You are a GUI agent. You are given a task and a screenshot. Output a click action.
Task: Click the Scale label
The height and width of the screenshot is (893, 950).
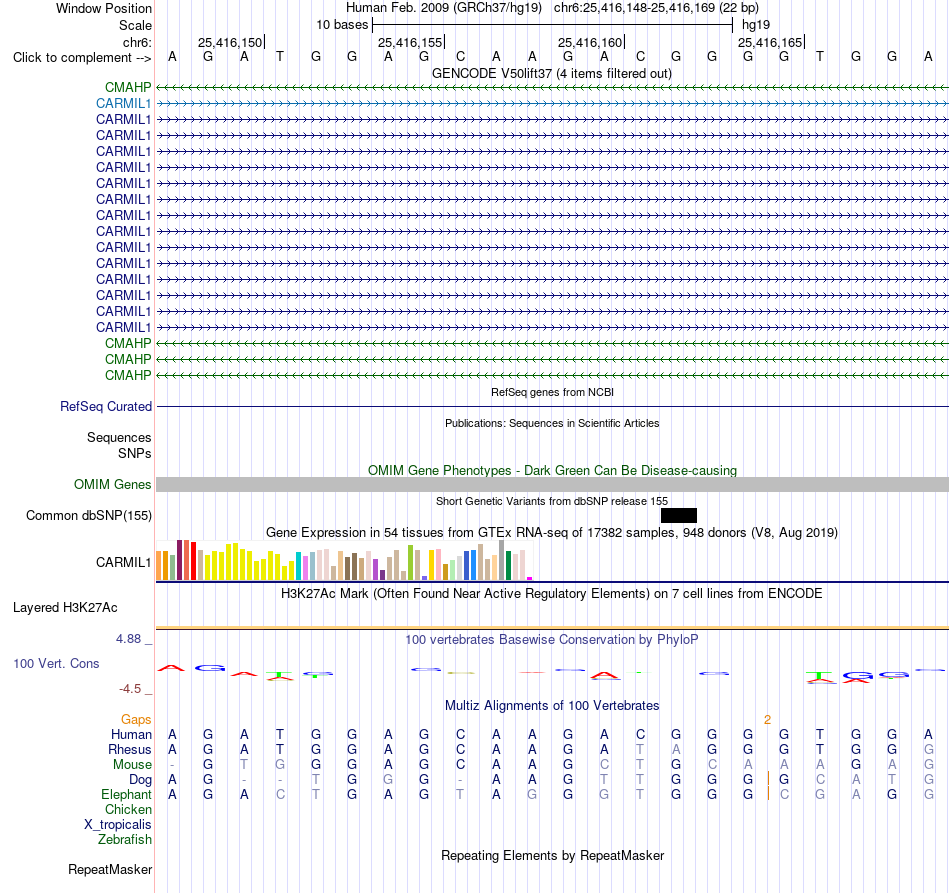coord(135,26)
